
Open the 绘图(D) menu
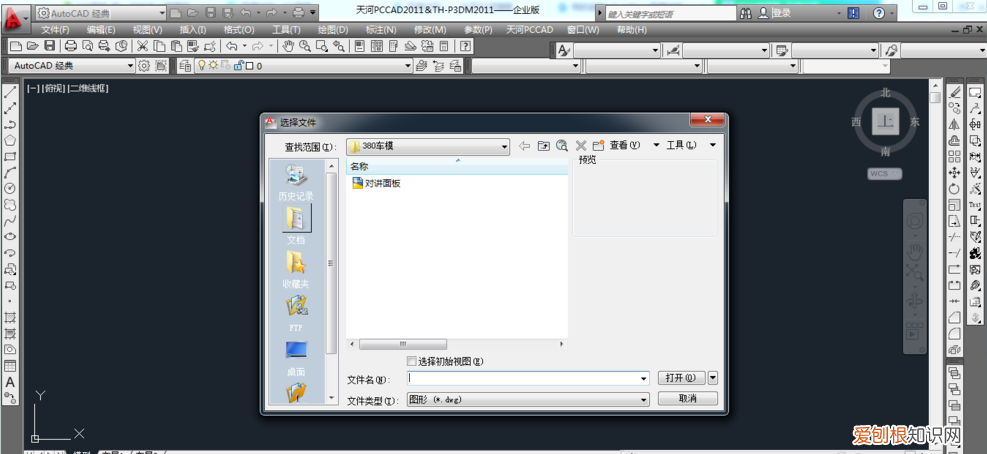(x=333, y=30)
